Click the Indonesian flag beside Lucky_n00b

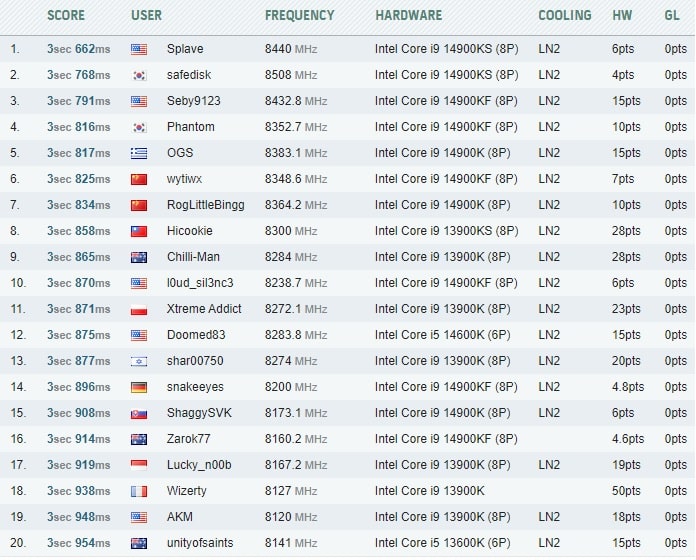[x=139, y=465]
